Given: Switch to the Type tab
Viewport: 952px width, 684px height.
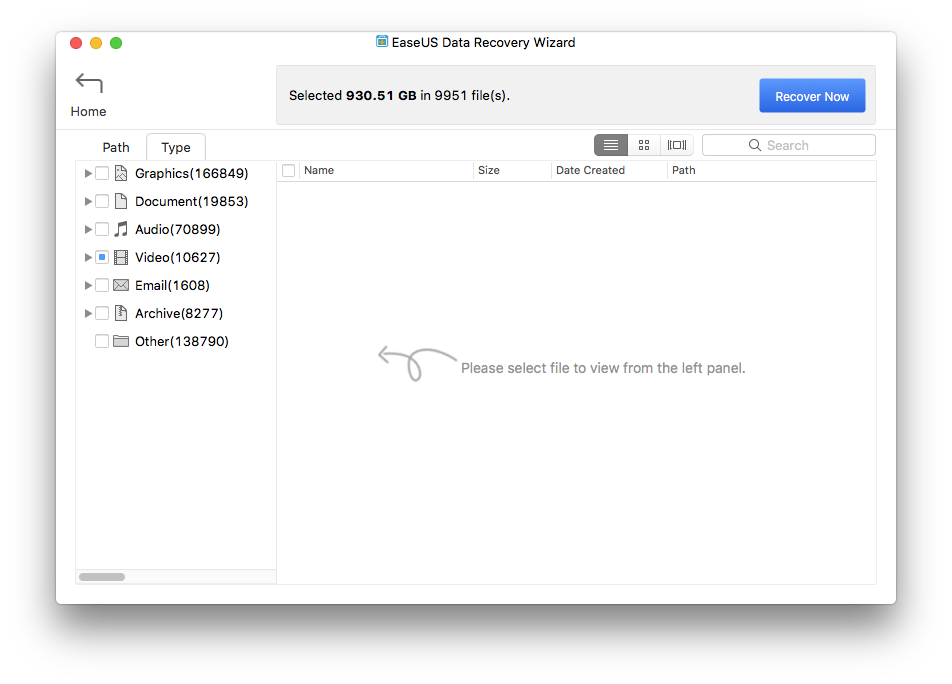Looking at the screenshot, I should point(176,147).
